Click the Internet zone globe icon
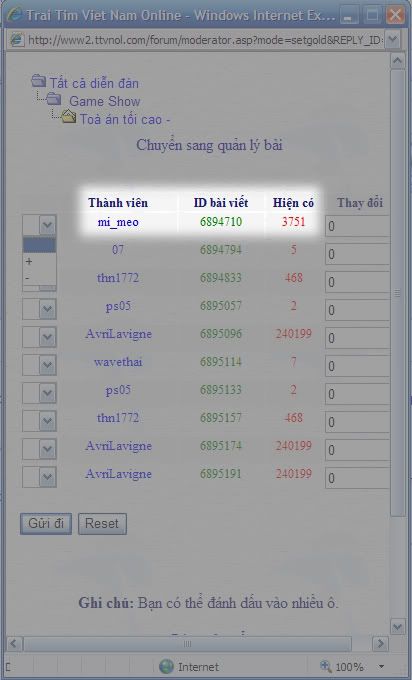412x680 pixels. pos(166,666)
